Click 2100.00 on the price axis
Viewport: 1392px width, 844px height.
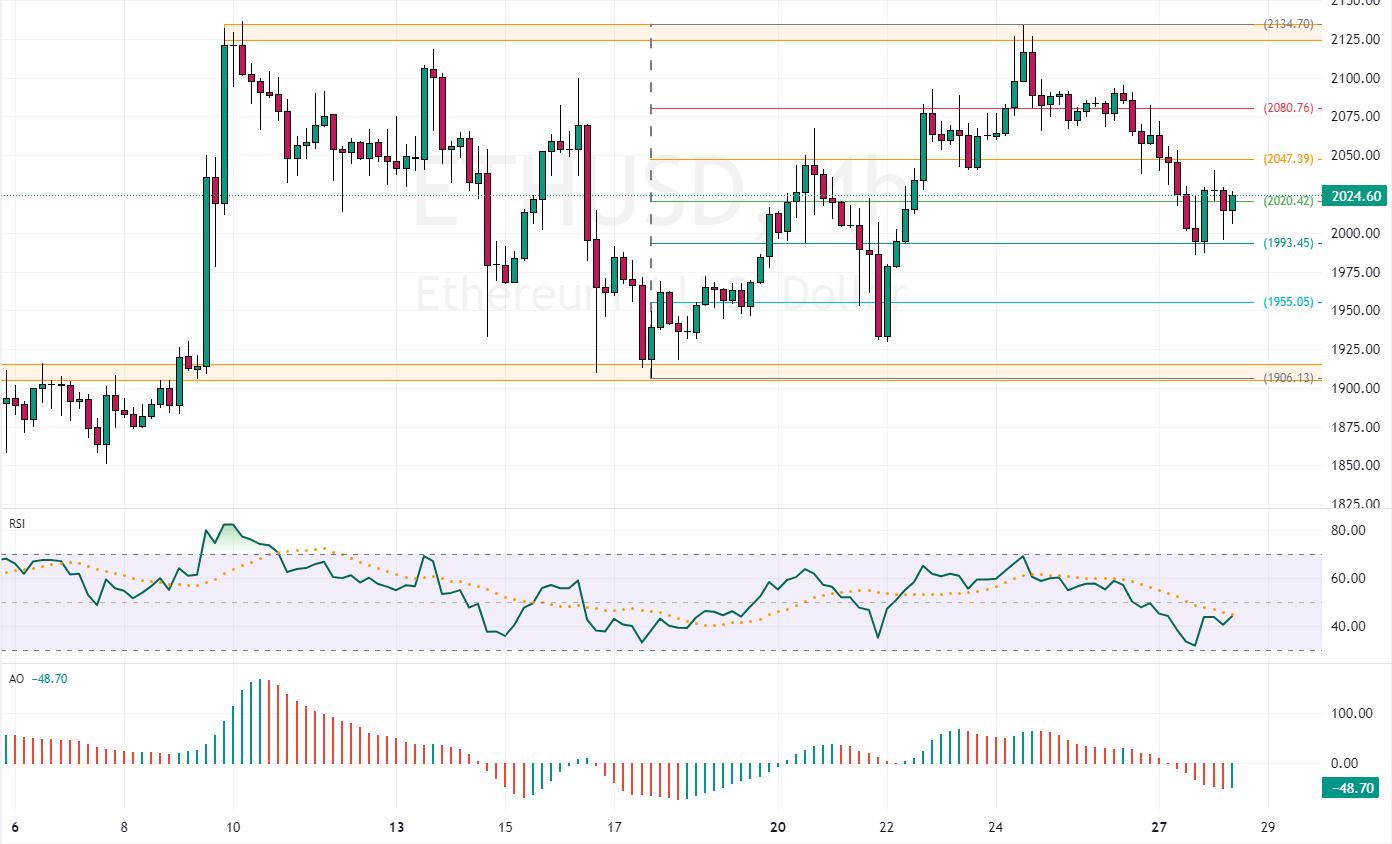pyautogui.click(x=1355, y=78)
